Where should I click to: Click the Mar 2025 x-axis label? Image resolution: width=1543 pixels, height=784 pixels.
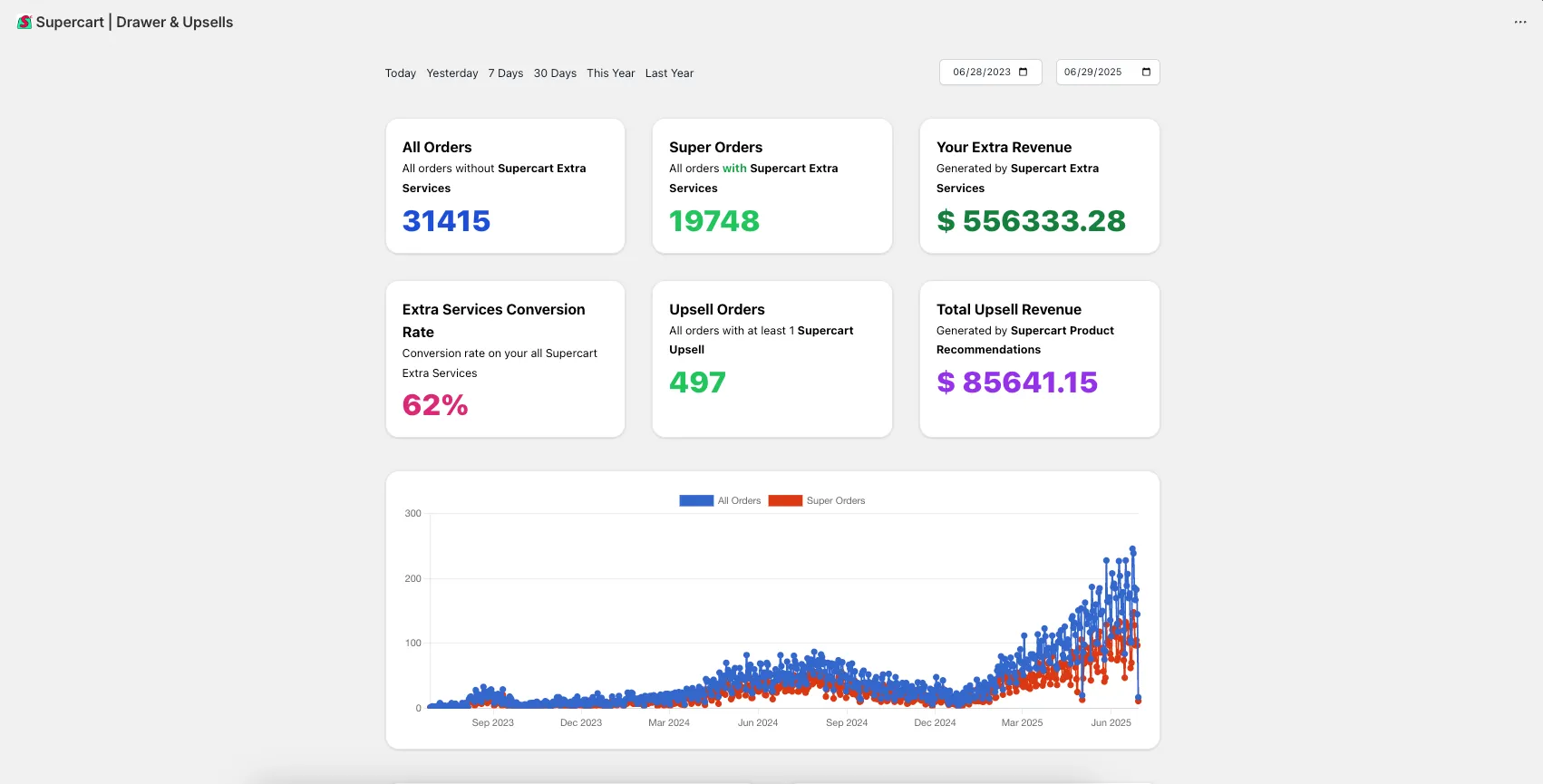point(1022,722)
